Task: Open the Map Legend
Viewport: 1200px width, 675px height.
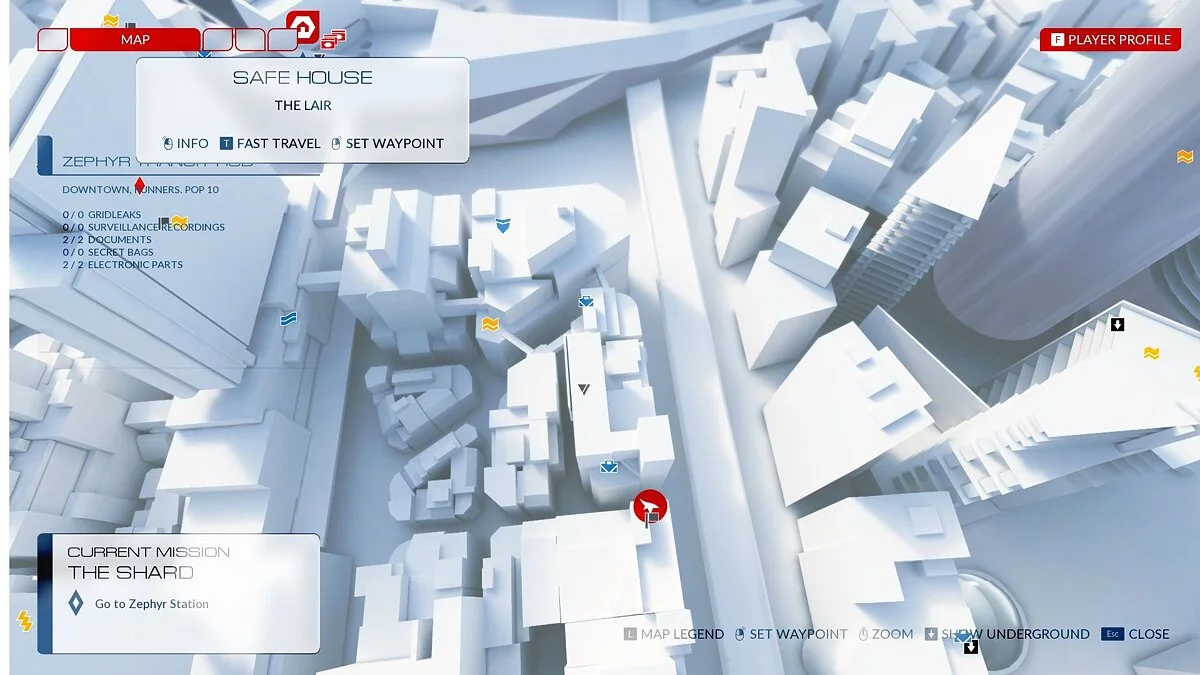Action: click(673, 634)
